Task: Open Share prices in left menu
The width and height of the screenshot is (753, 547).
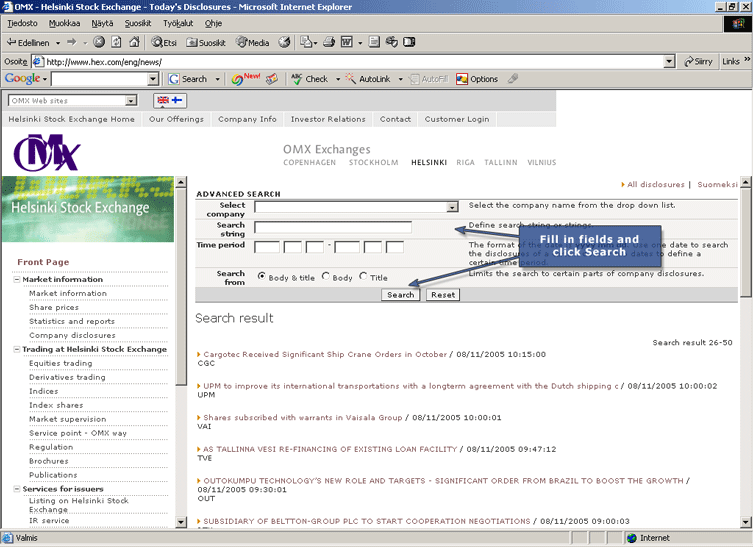Action: coord(54,307)
